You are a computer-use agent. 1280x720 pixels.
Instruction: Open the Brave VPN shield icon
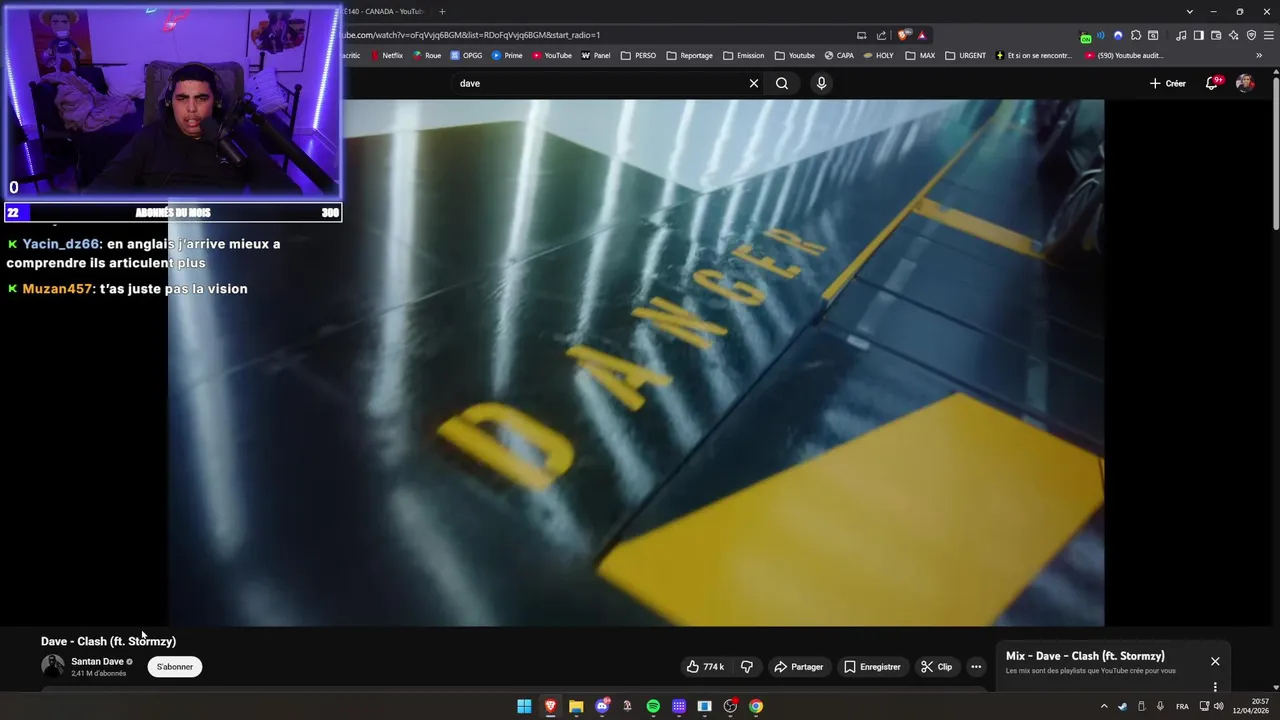pyautogui.click(x=1251, y=35)
